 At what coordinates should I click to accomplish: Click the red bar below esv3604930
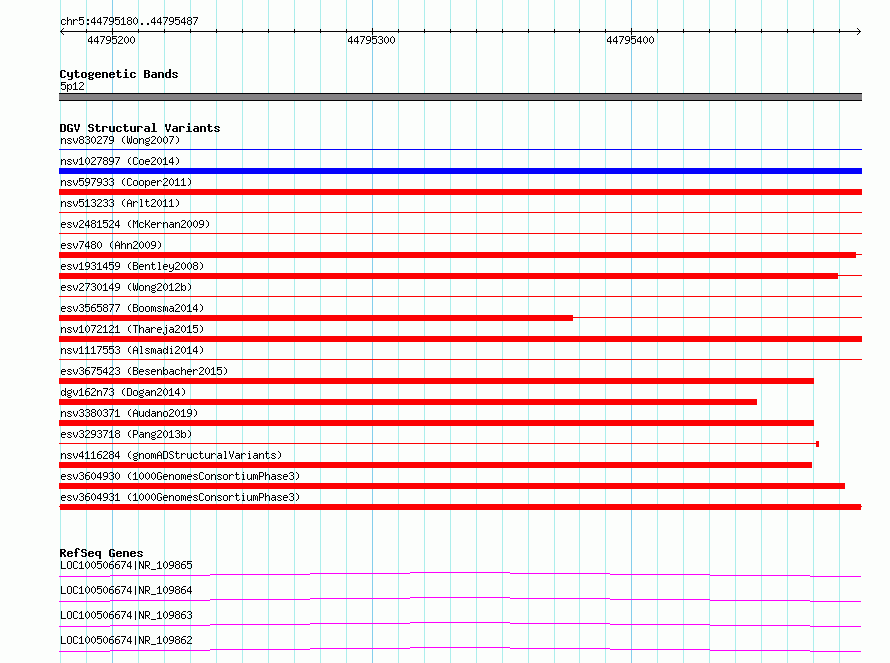coord(452,486)
